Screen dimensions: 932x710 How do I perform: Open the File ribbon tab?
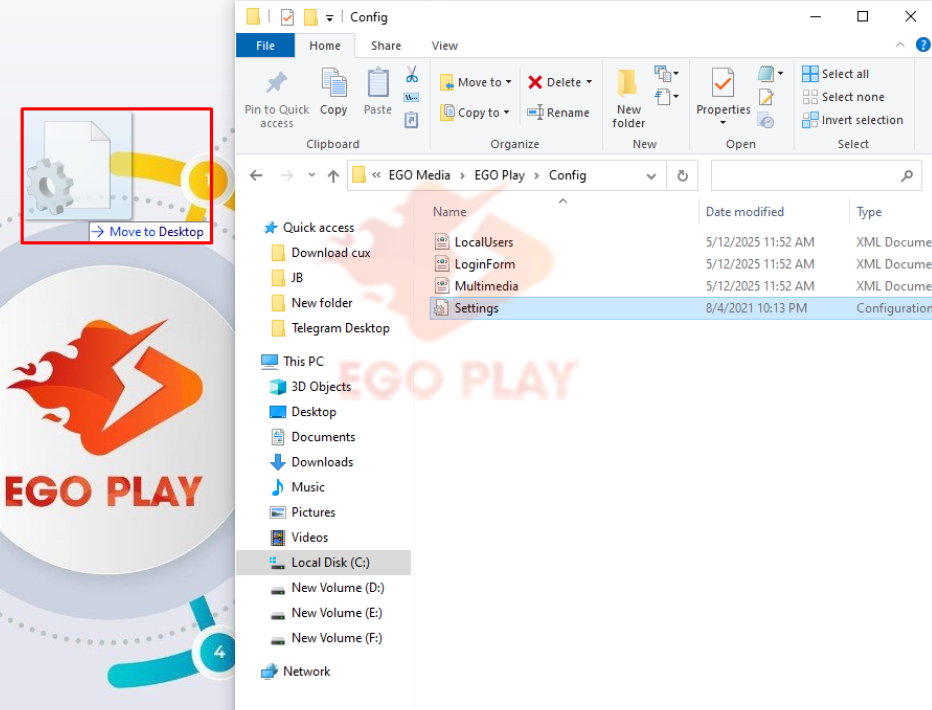265,46
